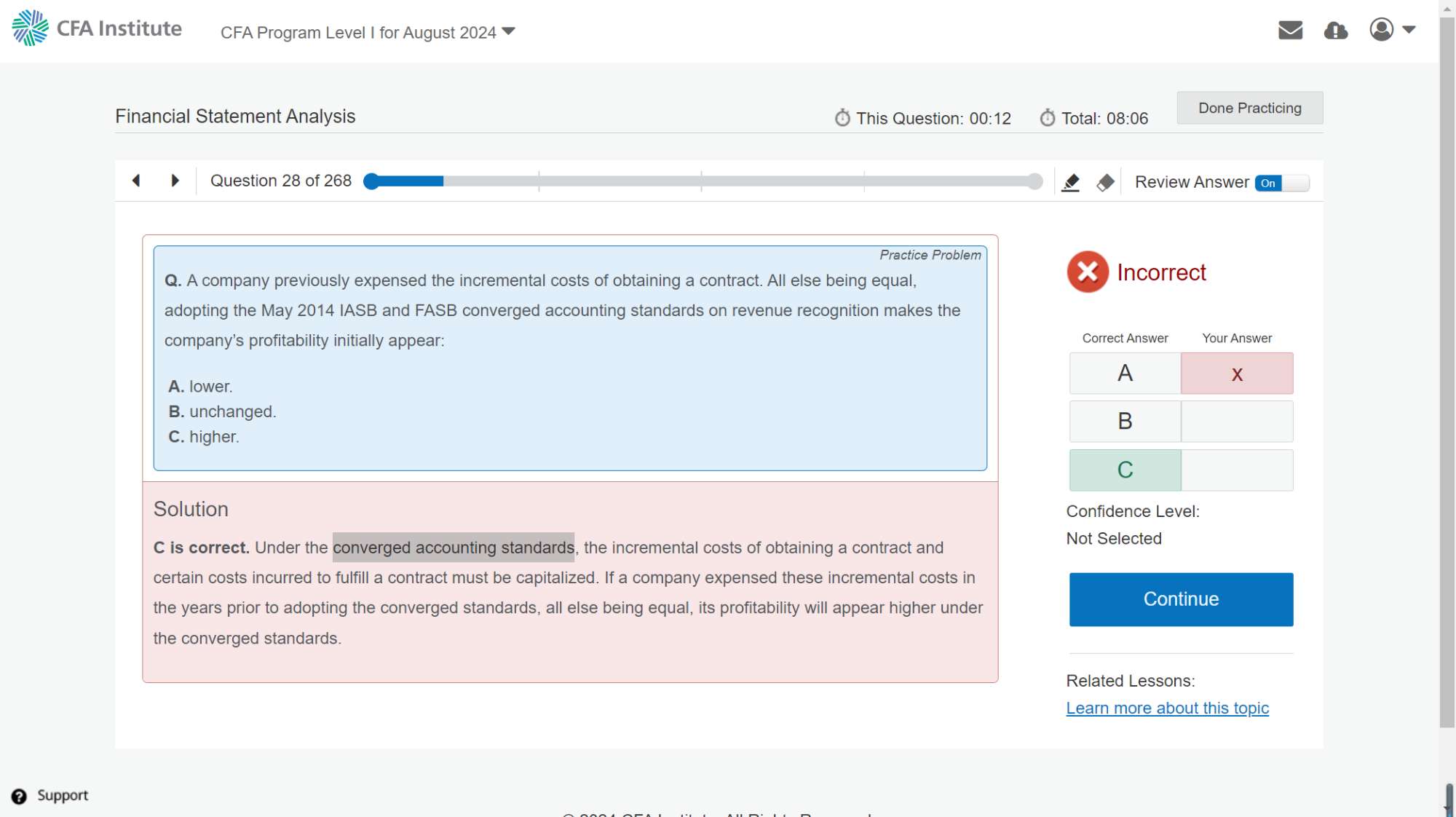Screen dimensions: 1456x817
Task: Click the question progress slider handle
Action: tap(371, 181)
